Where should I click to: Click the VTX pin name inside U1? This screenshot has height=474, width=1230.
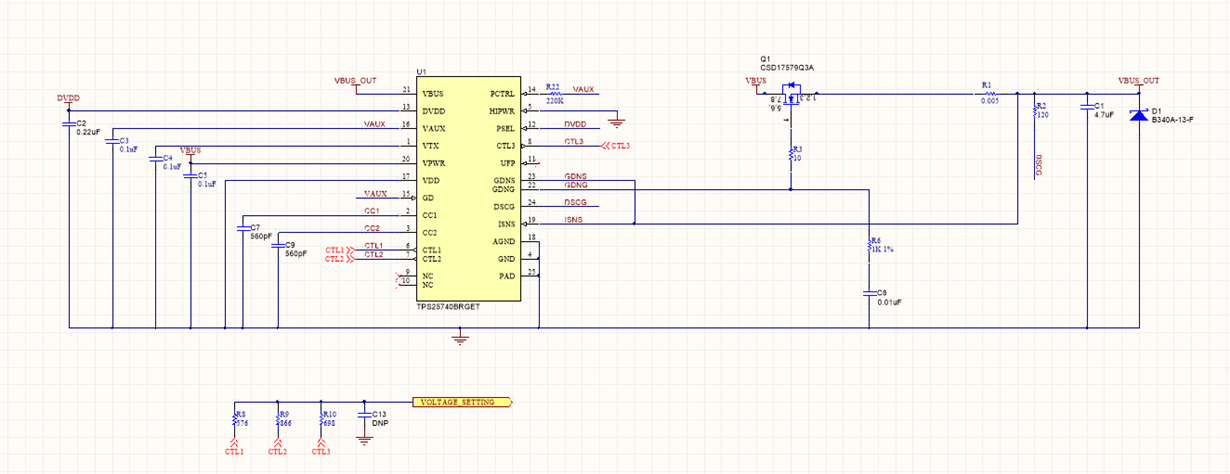click(x=431, y=145)
